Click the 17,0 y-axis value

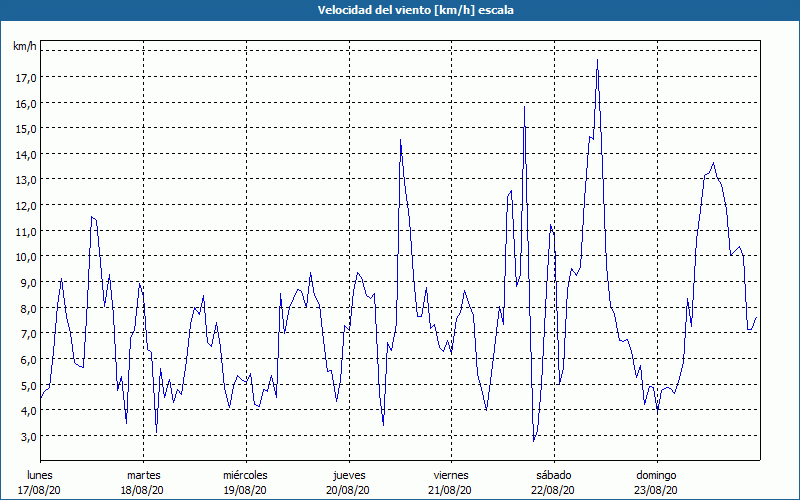tap(26, 78)
